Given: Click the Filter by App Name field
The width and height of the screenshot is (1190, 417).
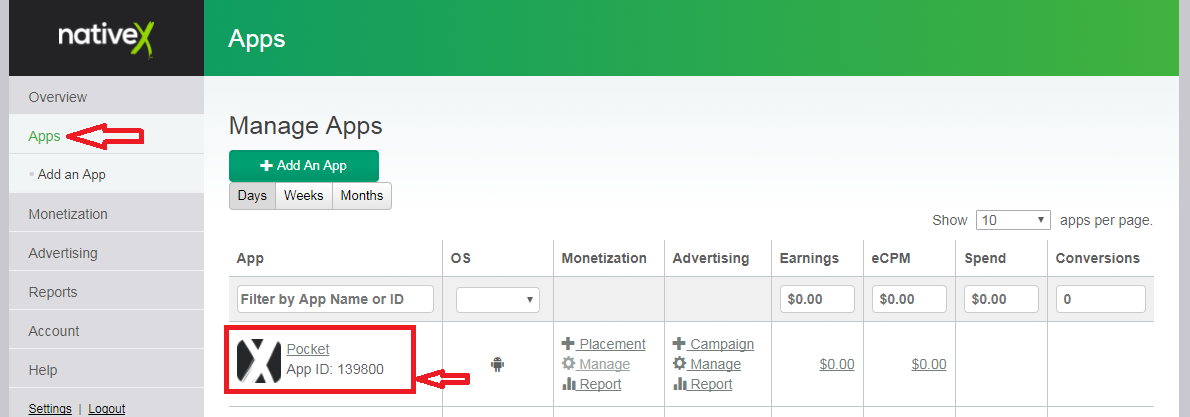Looking at the screenshot, I should 335,299.
